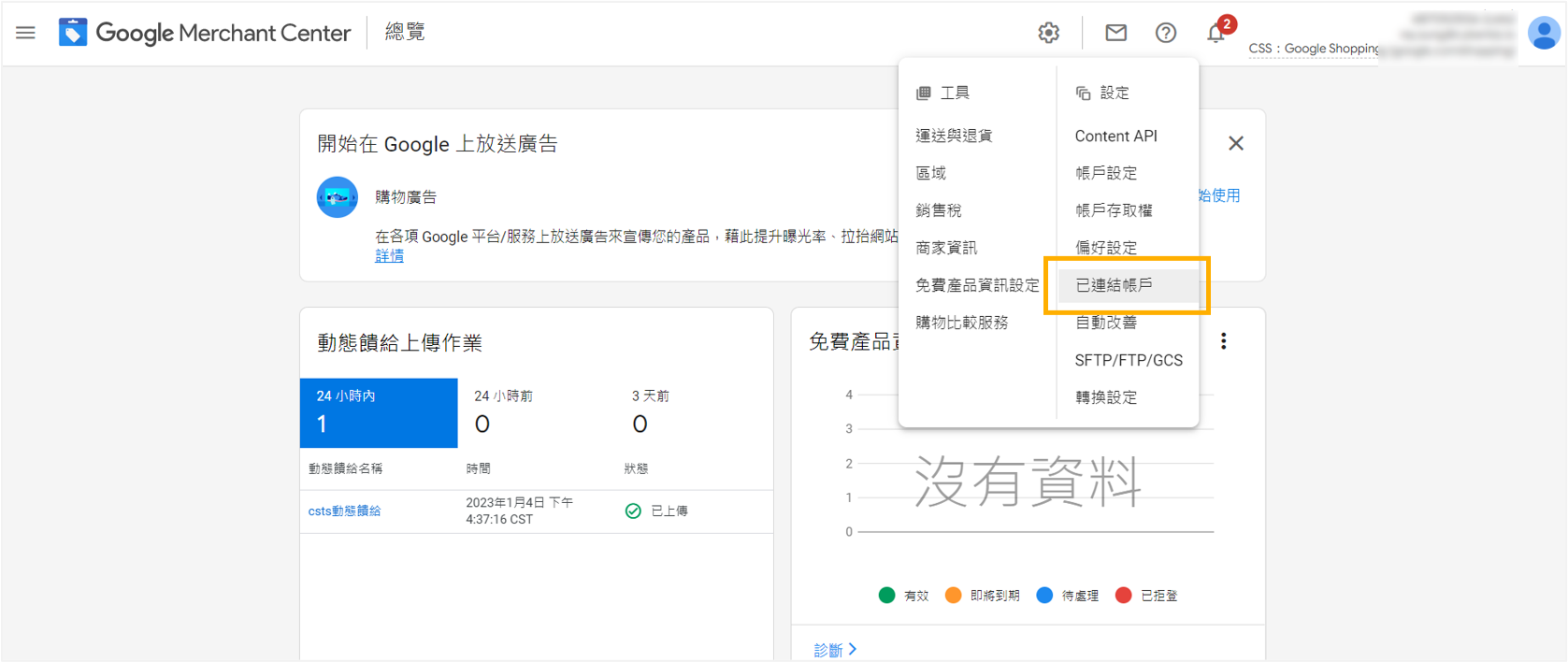
Task: View notifications bell with 2 alerts
Action: click(x=1216, y=32)
